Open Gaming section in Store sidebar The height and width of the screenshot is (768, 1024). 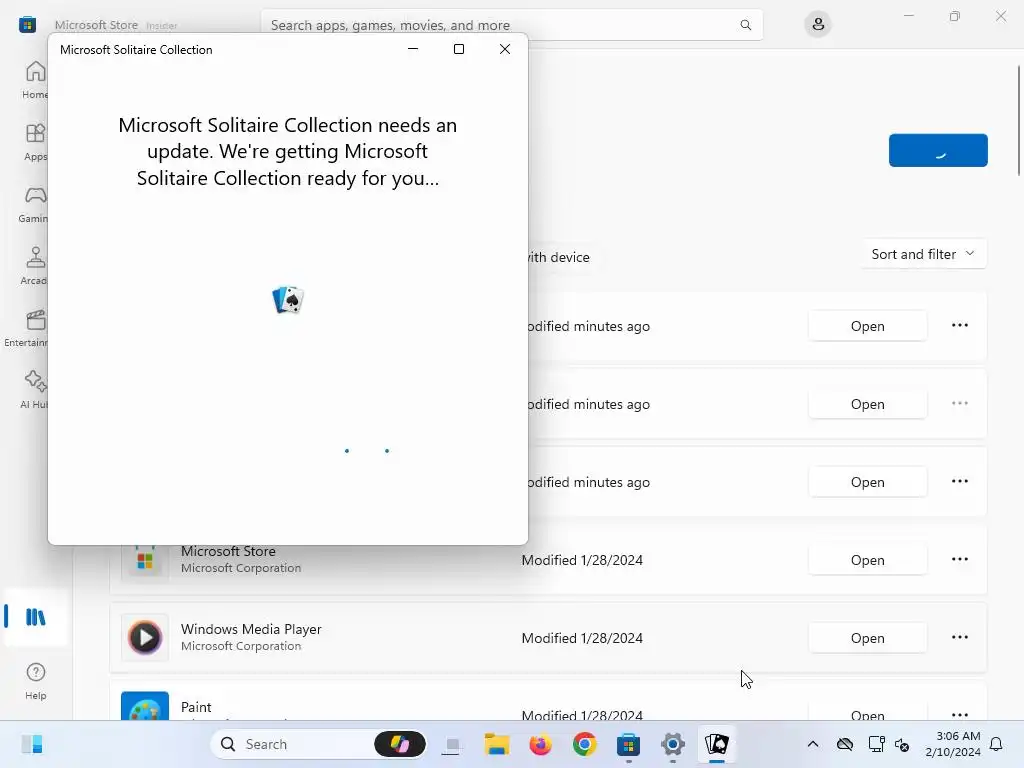[34, 204]
